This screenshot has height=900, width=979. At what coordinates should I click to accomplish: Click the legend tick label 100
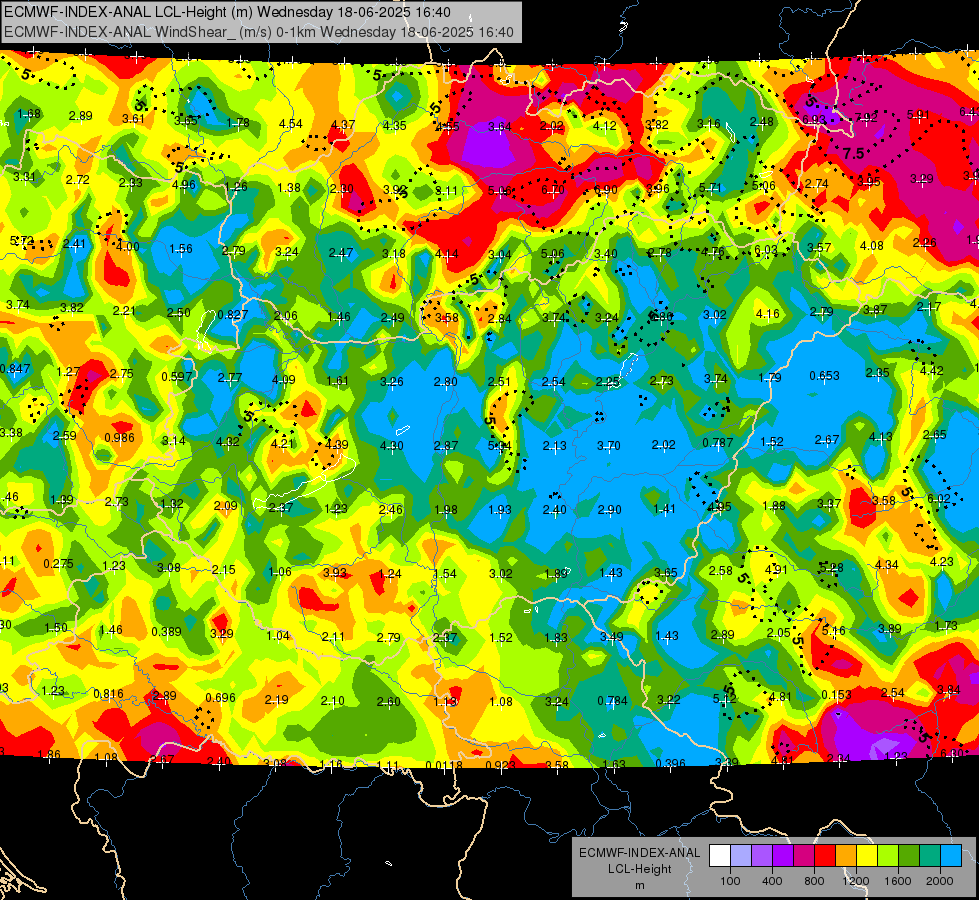tap(730, 881)
